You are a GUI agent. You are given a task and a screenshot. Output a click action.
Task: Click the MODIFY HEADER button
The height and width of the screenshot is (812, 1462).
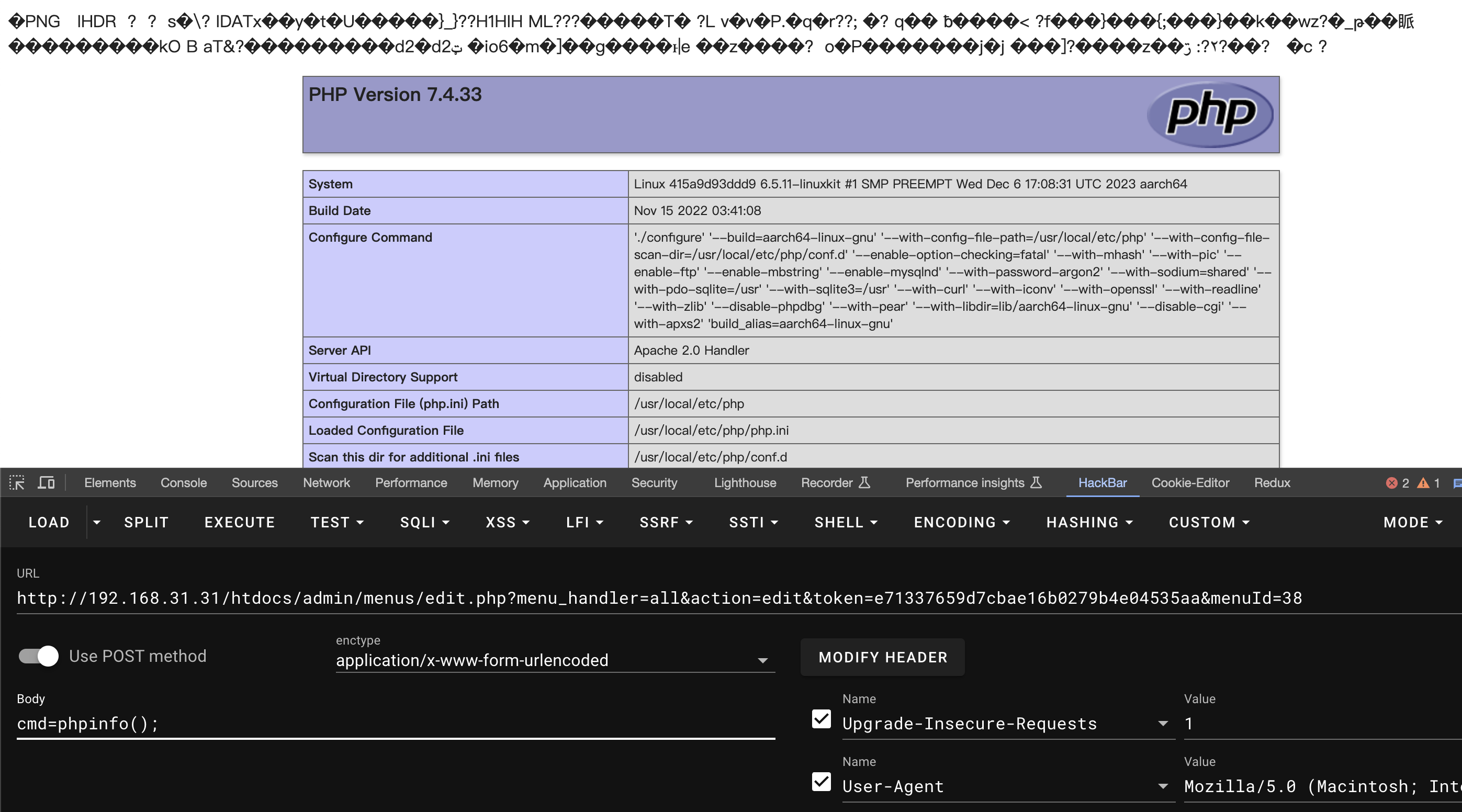point(883,657)
